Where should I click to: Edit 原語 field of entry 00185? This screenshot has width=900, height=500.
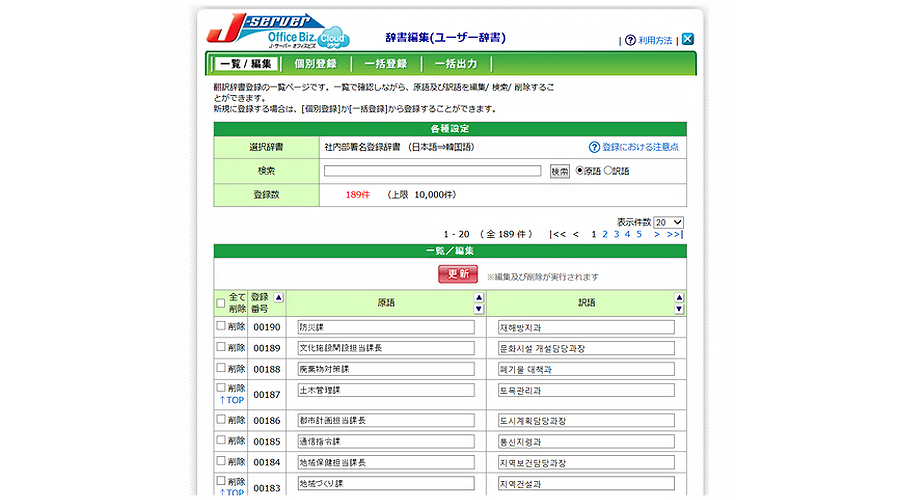coord(386,441)
